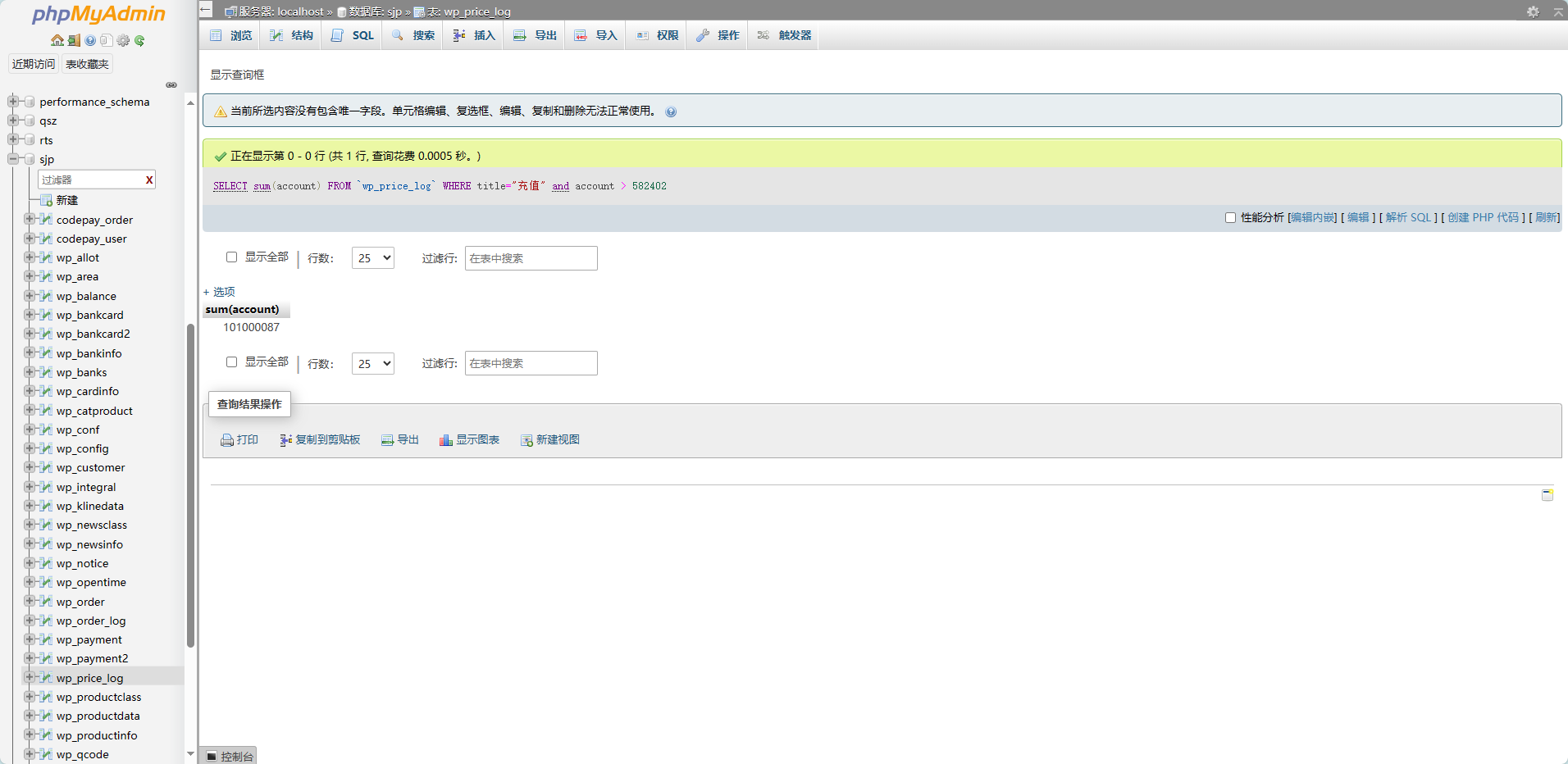Expand the wp_order table tree node

pyautogui.click(x=30, y=602)
